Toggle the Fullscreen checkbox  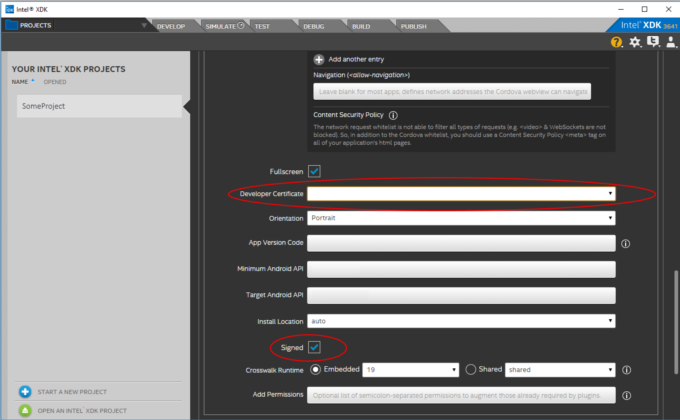[314, 171]
